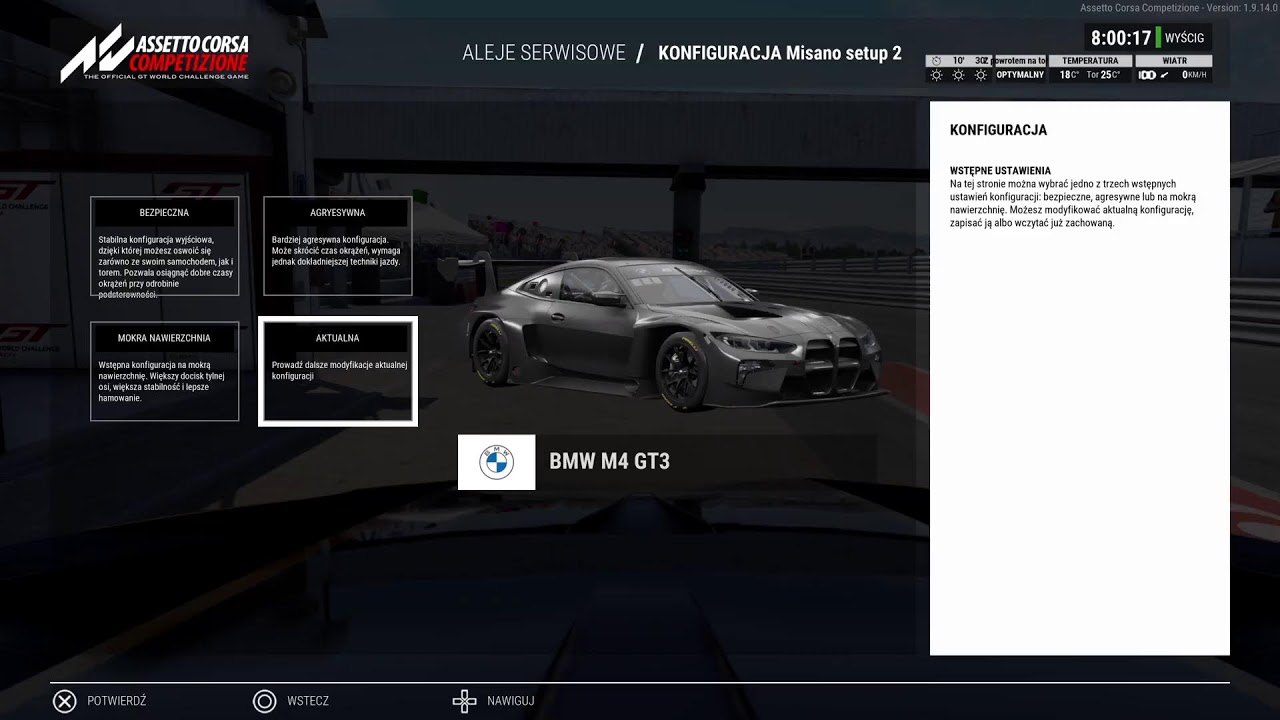The image size is (1280, 720).
Task: Click the WYŚCIG session label
Action: (1184, 38)
